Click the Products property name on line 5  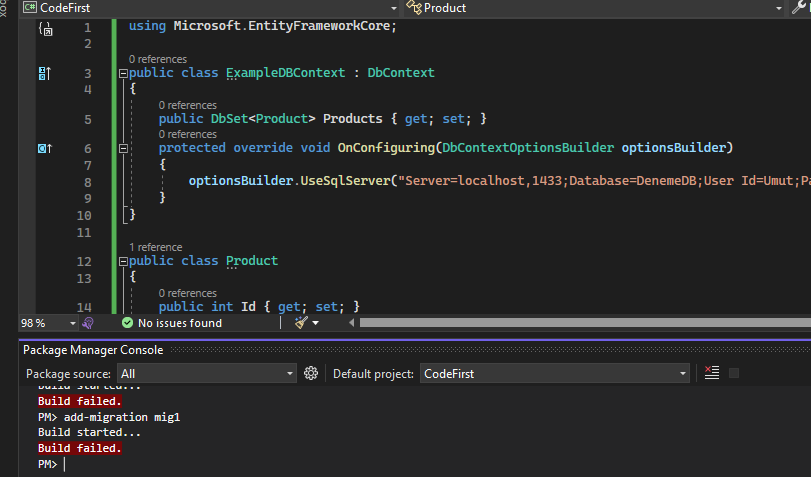[x=353, y=119]
